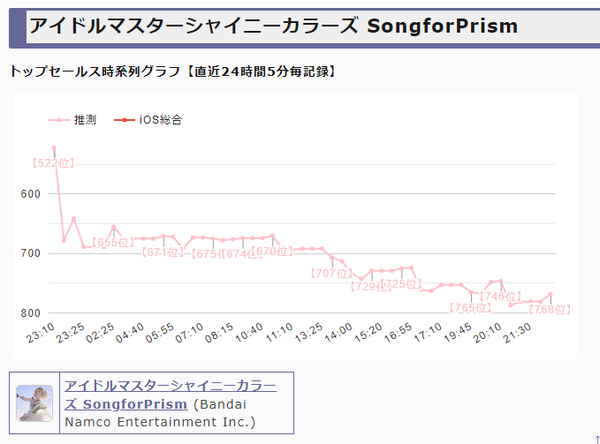Click the 768位 chart label

(550, 309)
